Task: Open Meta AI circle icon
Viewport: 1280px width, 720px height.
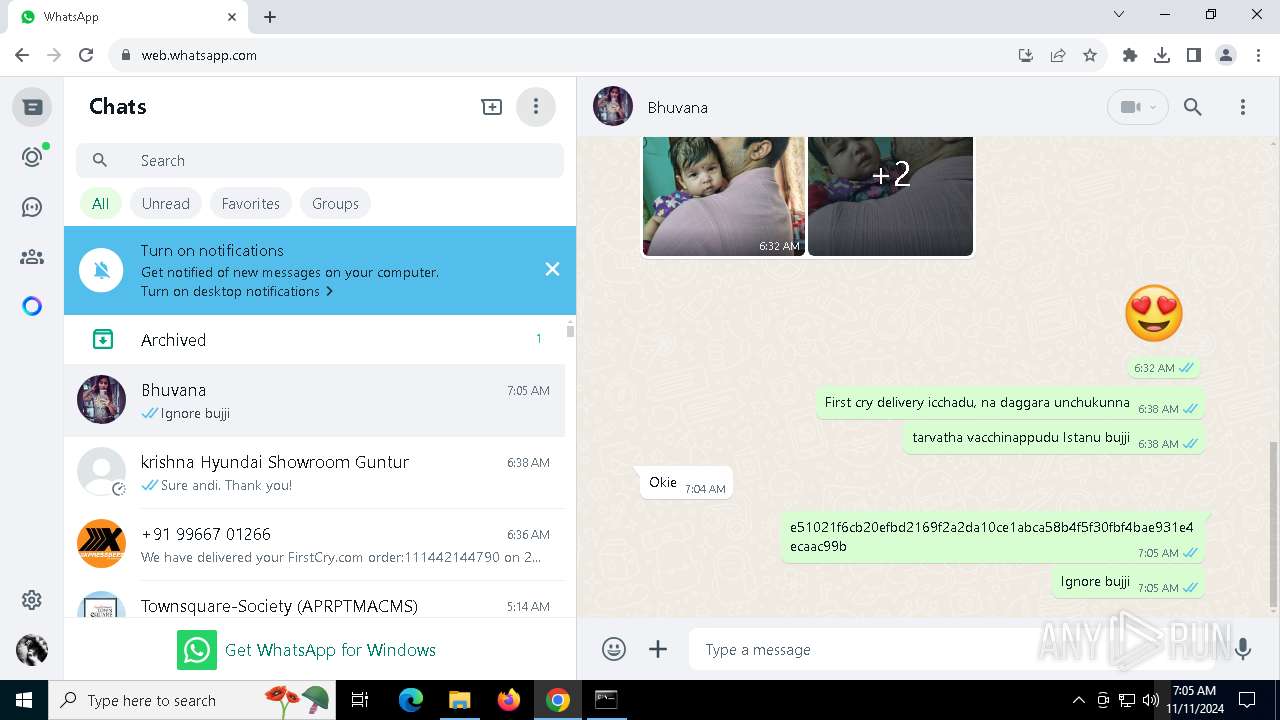Action: (32, 306)
